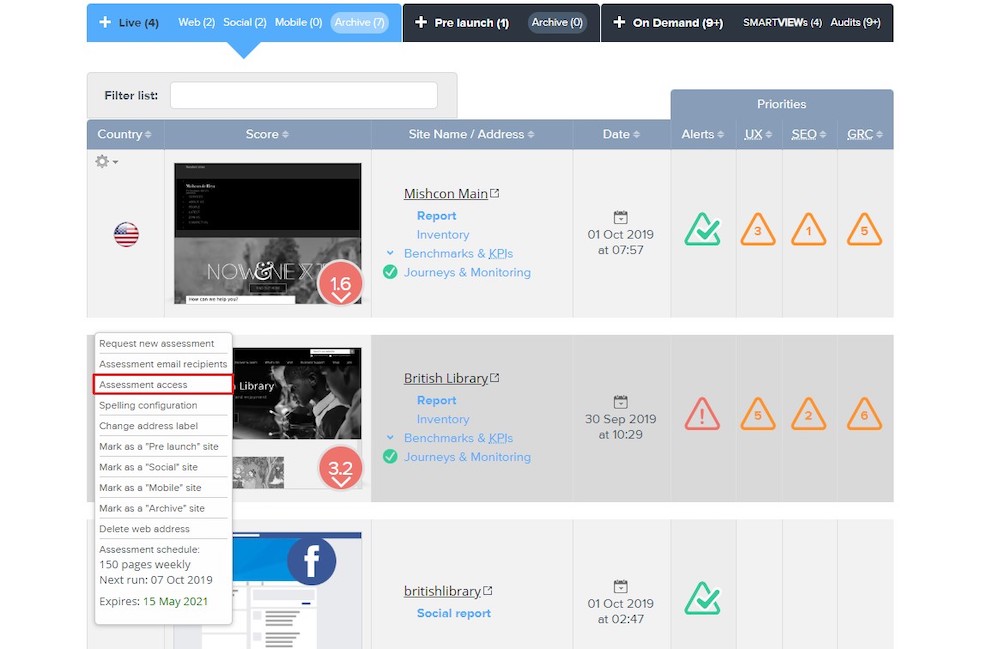Sort by Site Name / Address column

(x=471, y=134)
